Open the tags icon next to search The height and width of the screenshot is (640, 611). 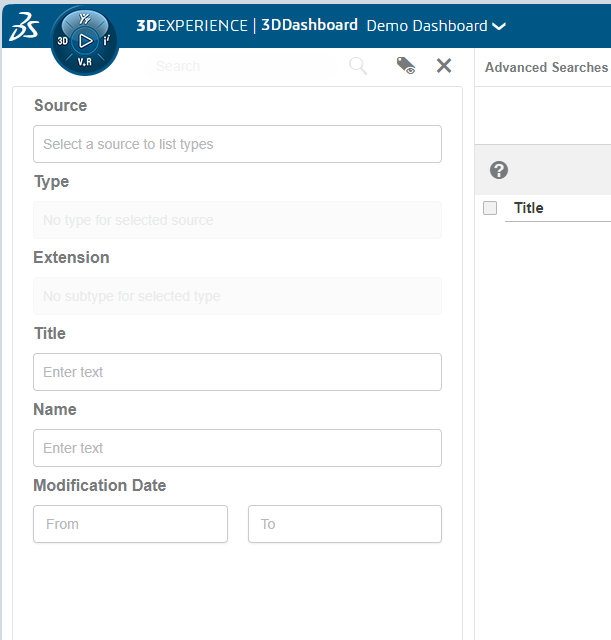[405, 66]
